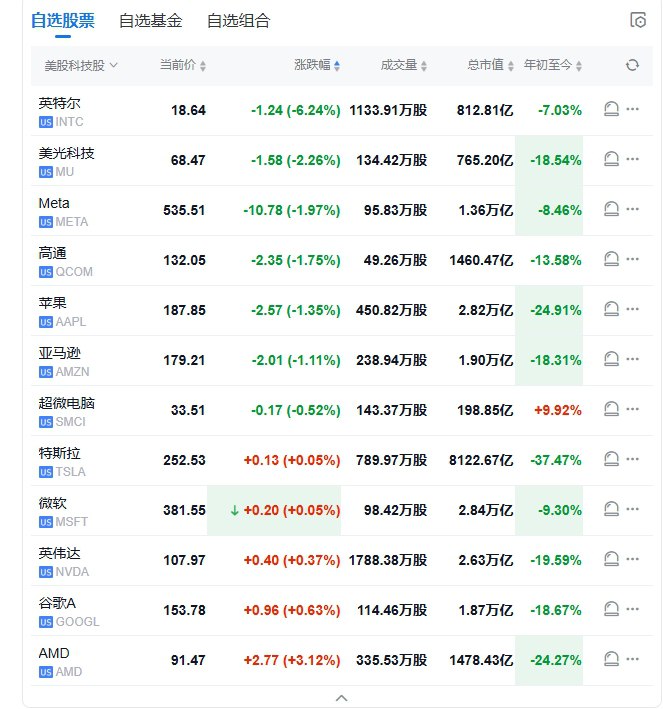Set alert bell for 英特尔 INTC
Viewport: 663px width, 709px height.
(611, 109)
